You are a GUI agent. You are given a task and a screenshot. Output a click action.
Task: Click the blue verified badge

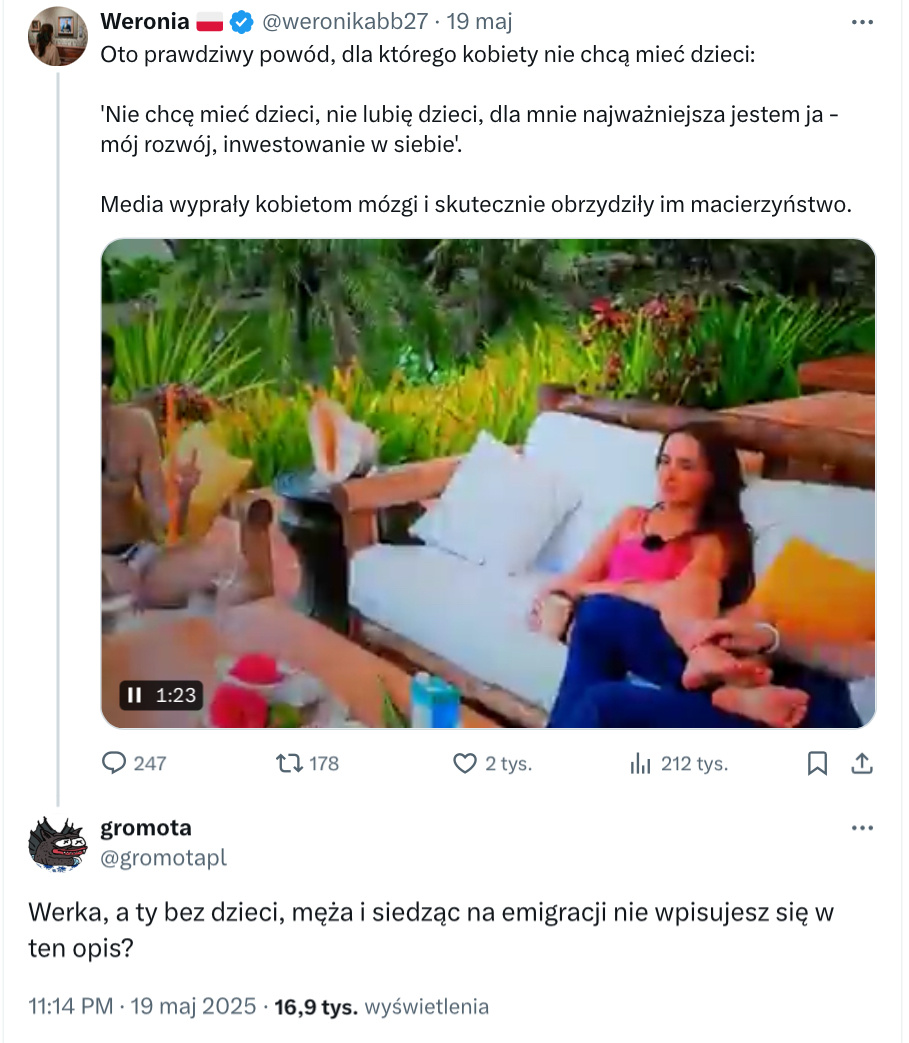241,20
